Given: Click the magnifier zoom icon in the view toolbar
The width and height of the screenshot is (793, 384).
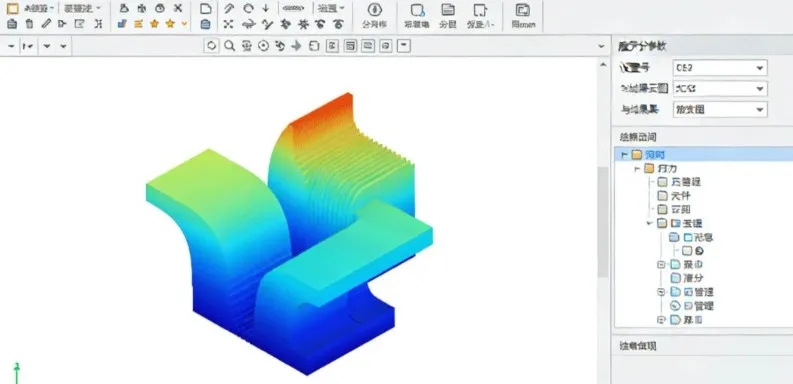Looking at the screenshot, I should click(x=229, y=46).
